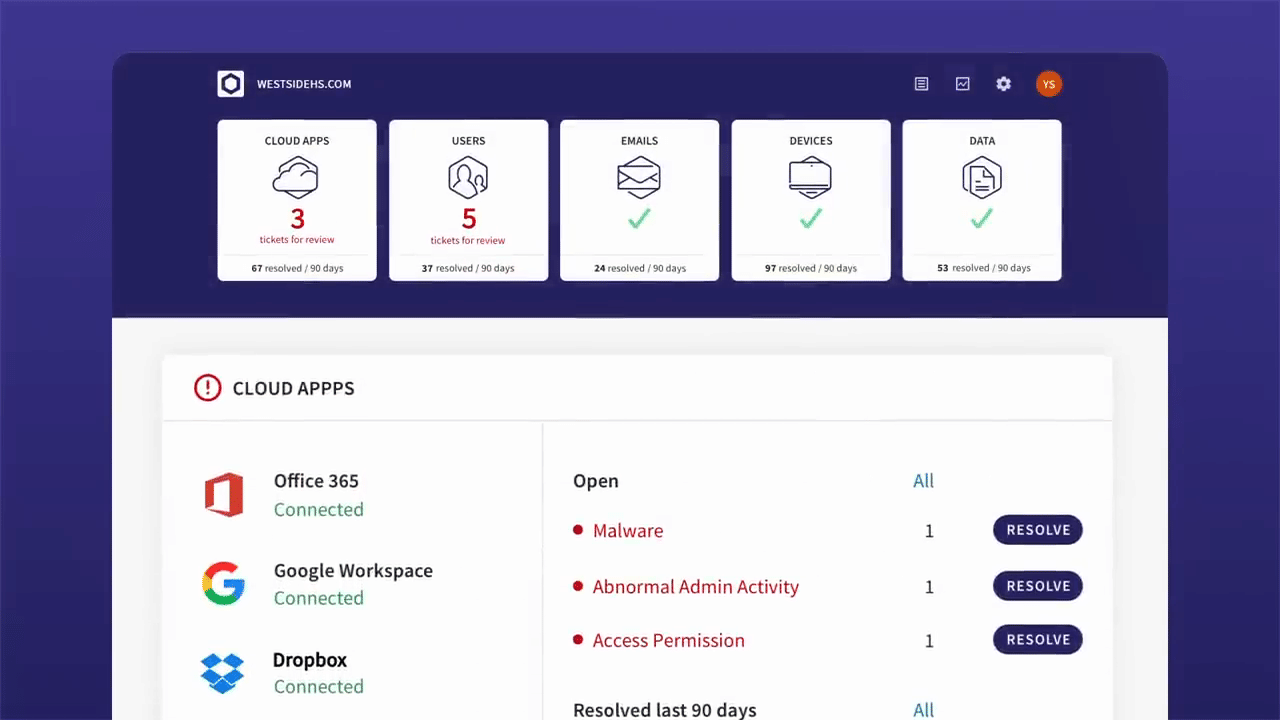Open the Malware ticket link
The image size is (1280, 720).
pyautogui.click(x=628, y=531)
